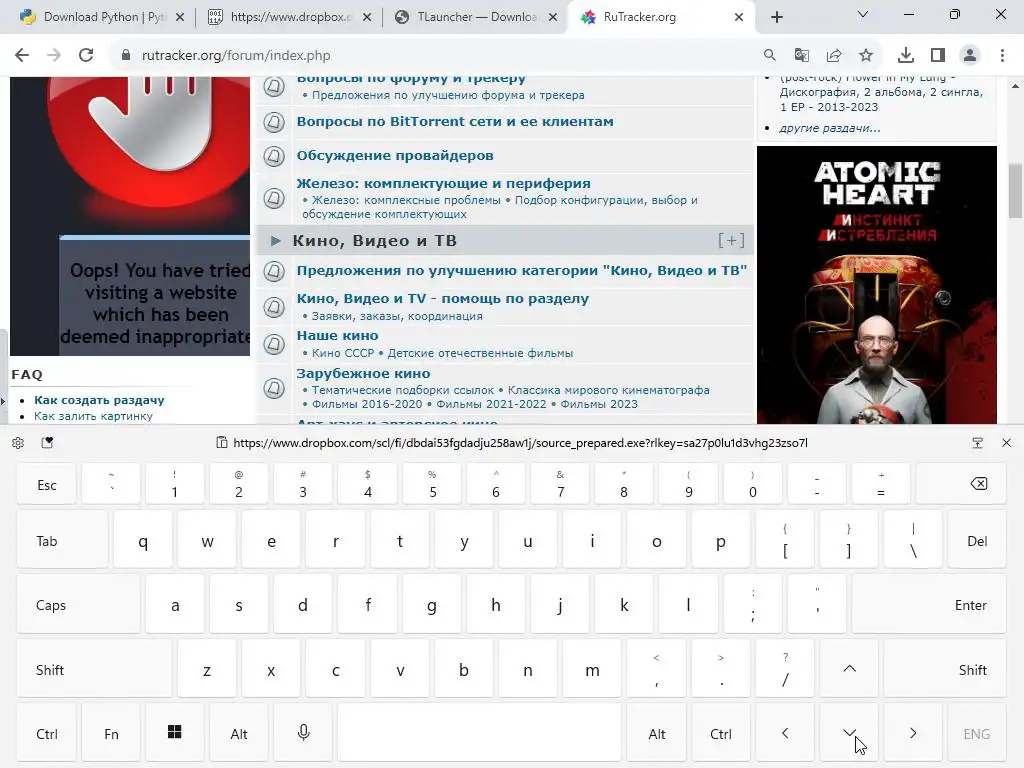Open a new browser tab
1024x768 pixels.
point(776,17)
